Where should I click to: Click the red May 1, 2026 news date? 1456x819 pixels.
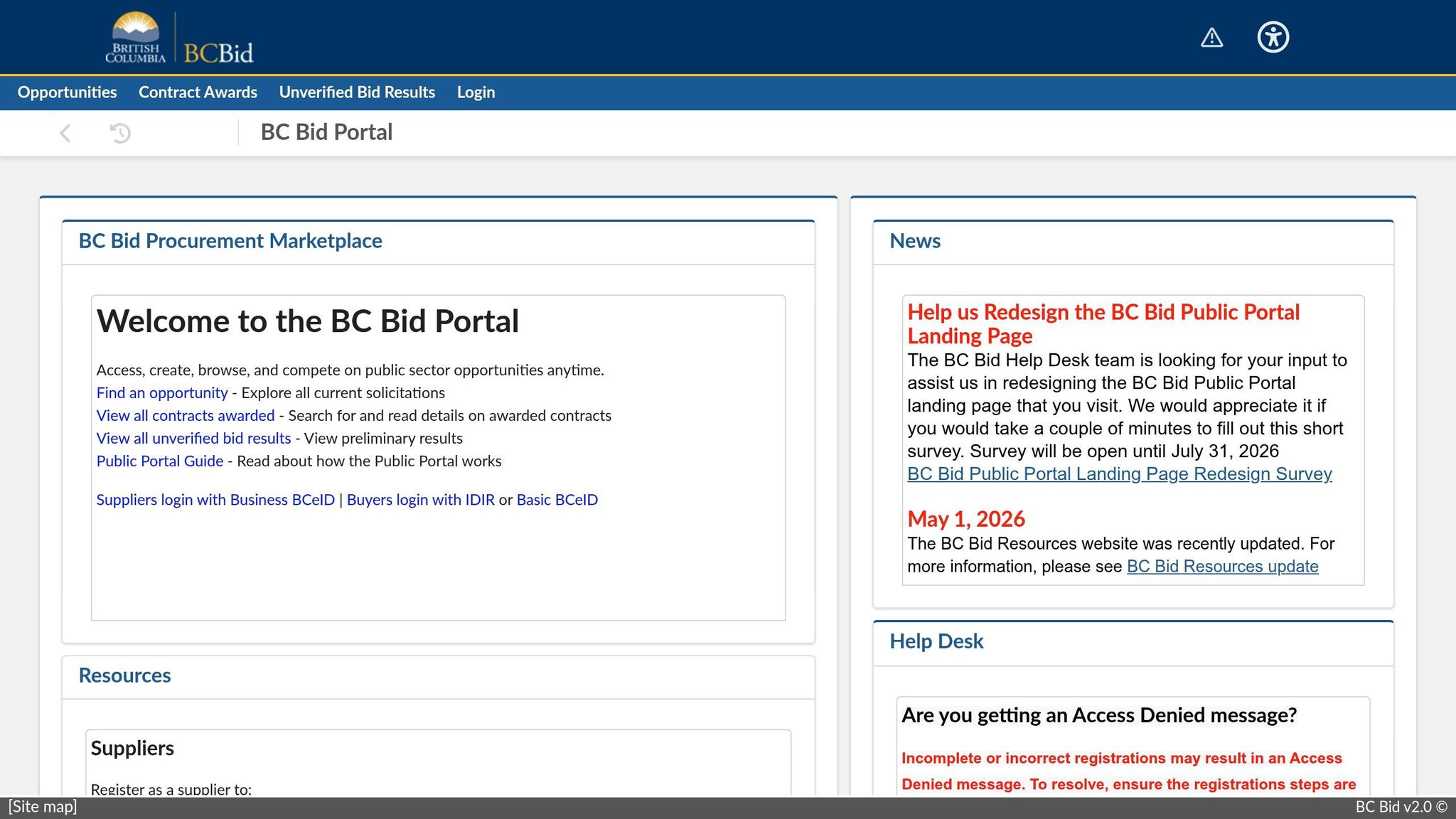pos(966,519)
